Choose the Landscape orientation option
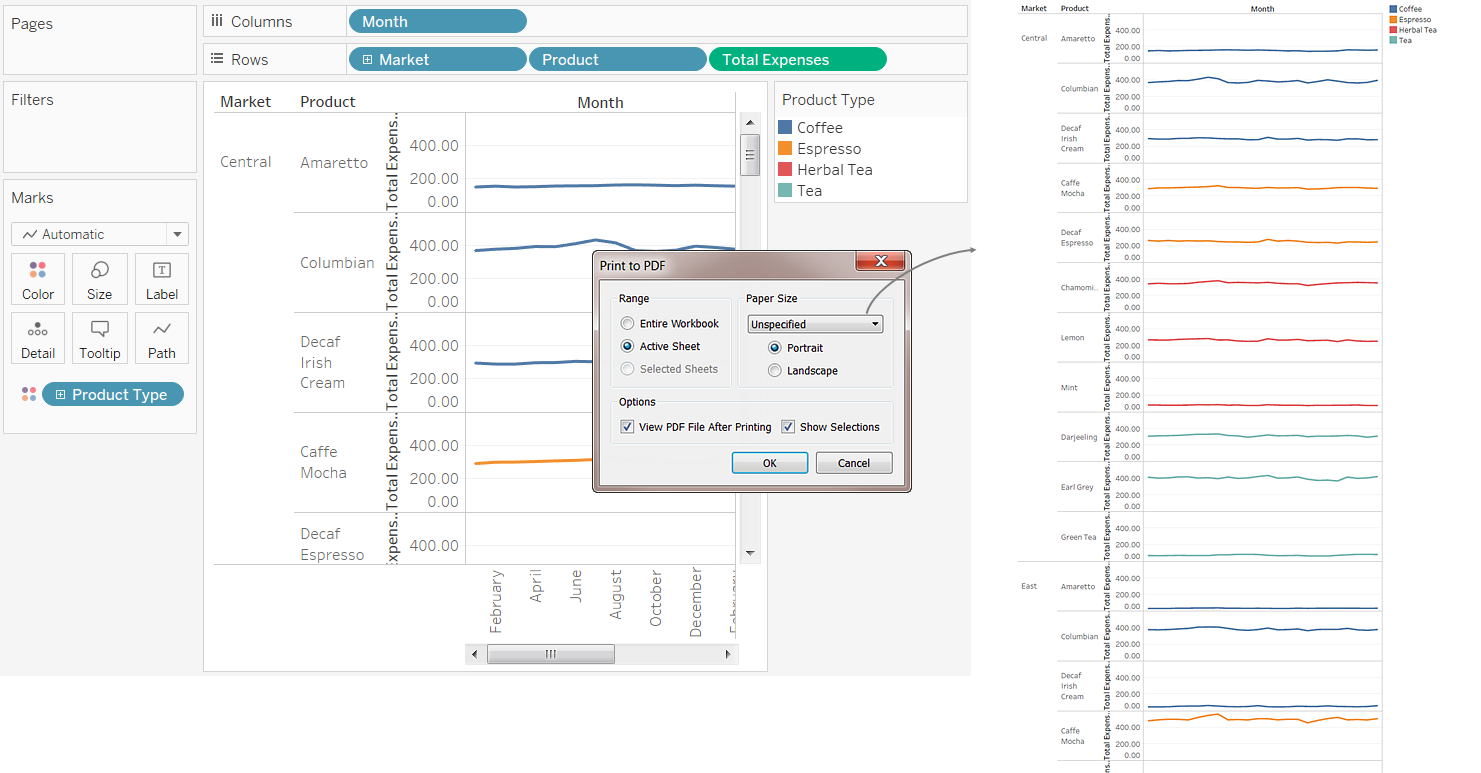1481x773 pixels. point(775,370)
